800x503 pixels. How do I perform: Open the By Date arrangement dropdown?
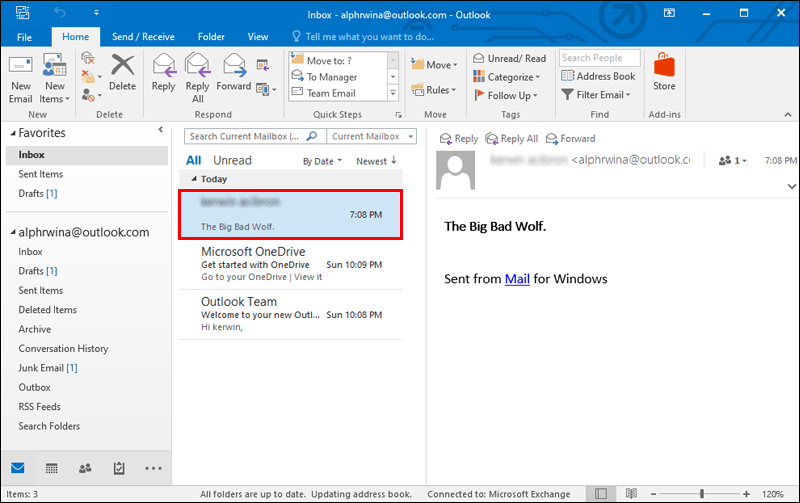coord(322,161)
